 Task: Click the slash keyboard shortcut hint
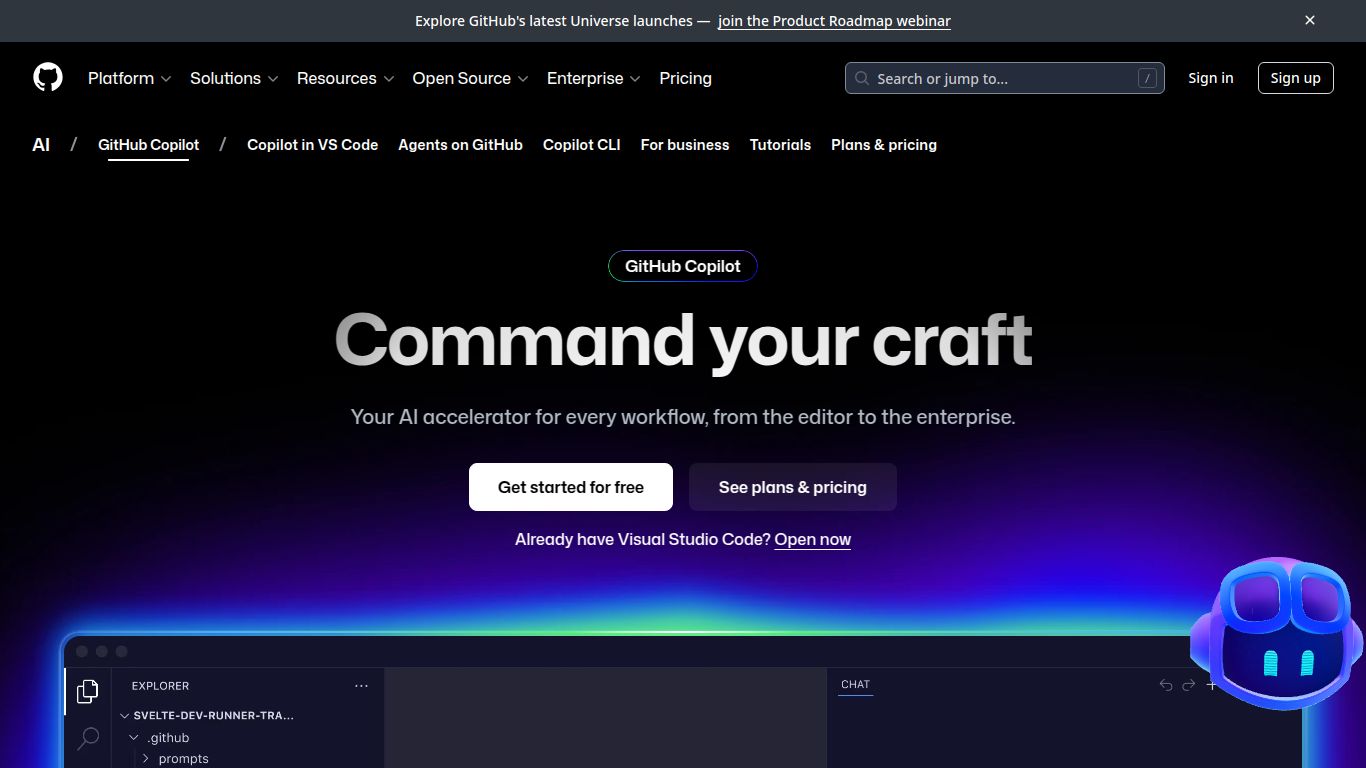click(x=1146, y=78)
